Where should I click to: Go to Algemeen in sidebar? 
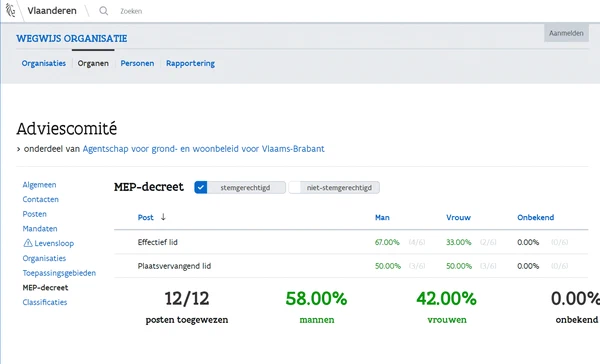coord(39,184)
